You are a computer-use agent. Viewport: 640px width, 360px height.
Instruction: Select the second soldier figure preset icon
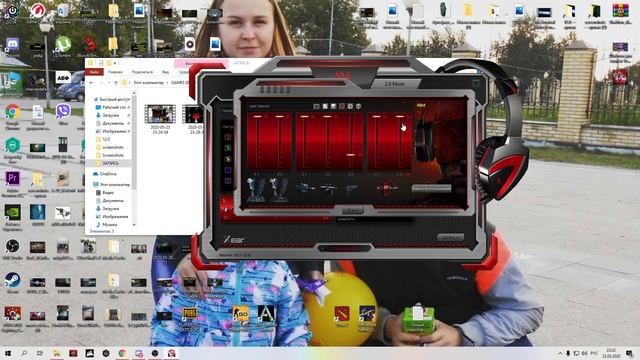click(279, 189)
